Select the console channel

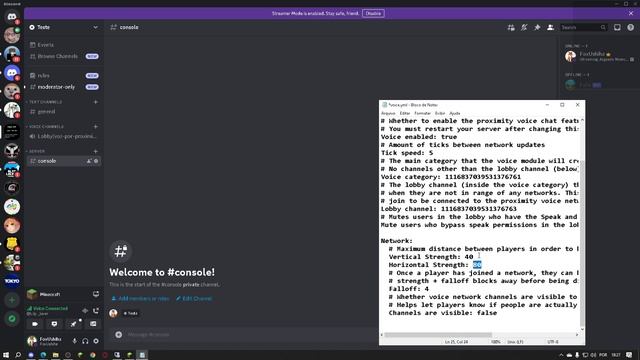[x=64, y=161]
